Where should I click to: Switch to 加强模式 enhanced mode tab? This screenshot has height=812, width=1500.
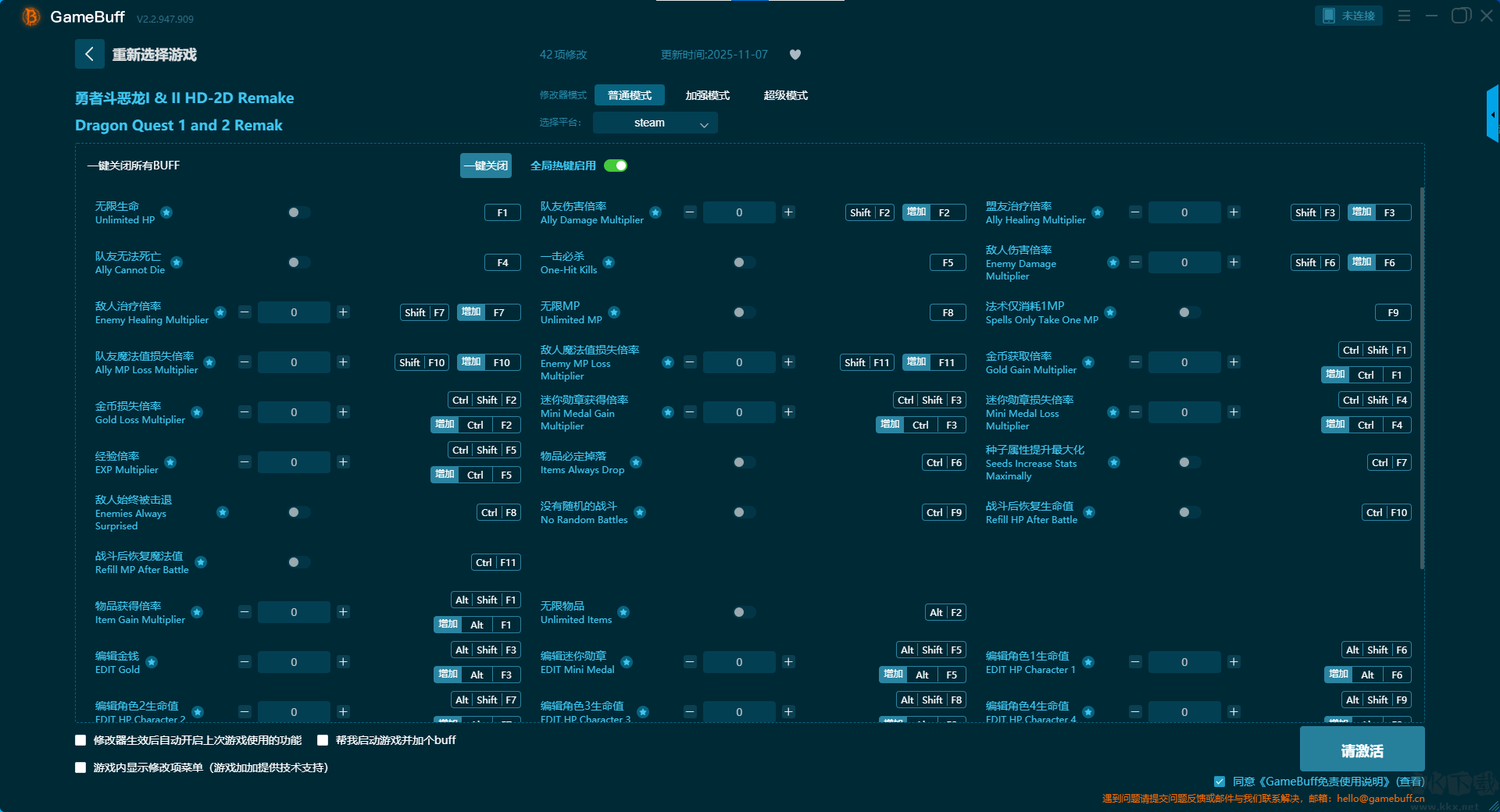707,95
